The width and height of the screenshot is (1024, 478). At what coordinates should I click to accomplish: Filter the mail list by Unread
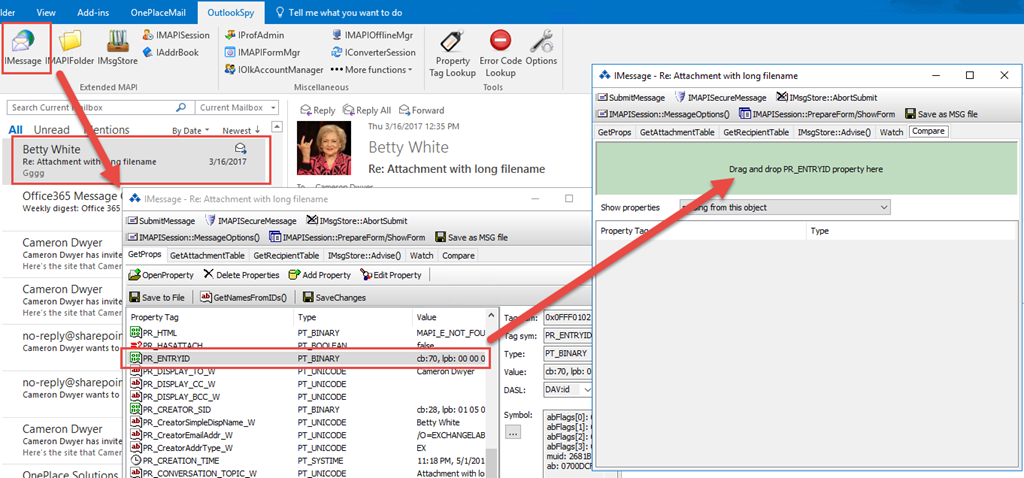click(52, 130)
